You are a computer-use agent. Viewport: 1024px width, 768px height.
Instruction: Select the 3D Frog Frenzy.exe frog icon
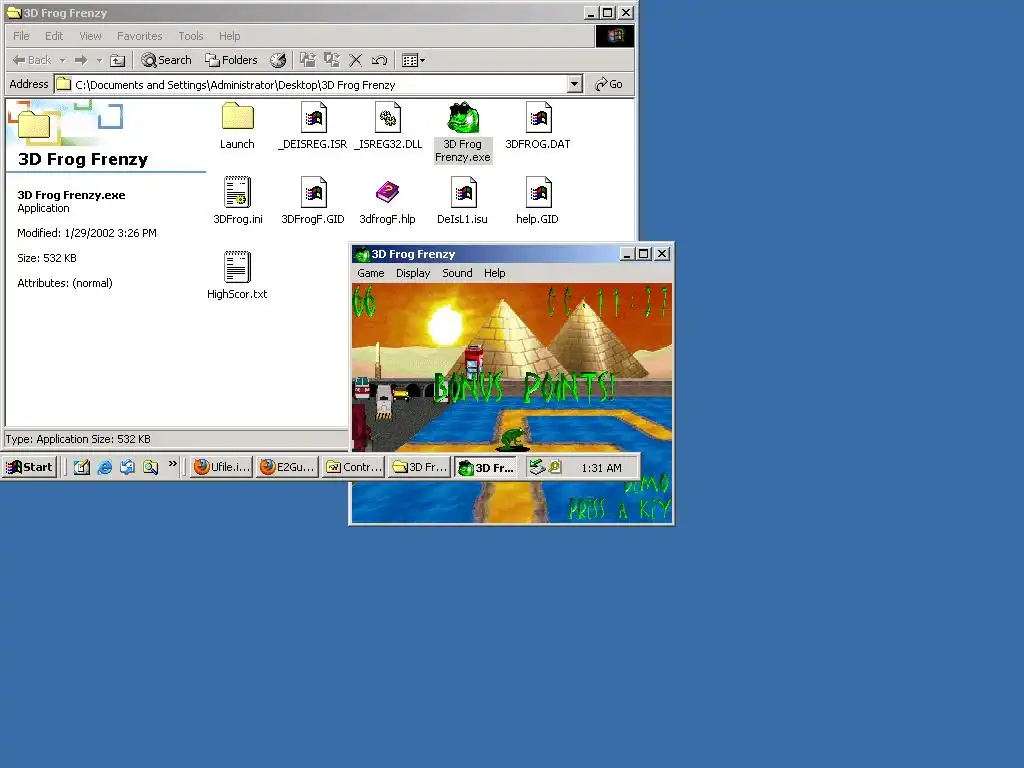click(463, 118)
